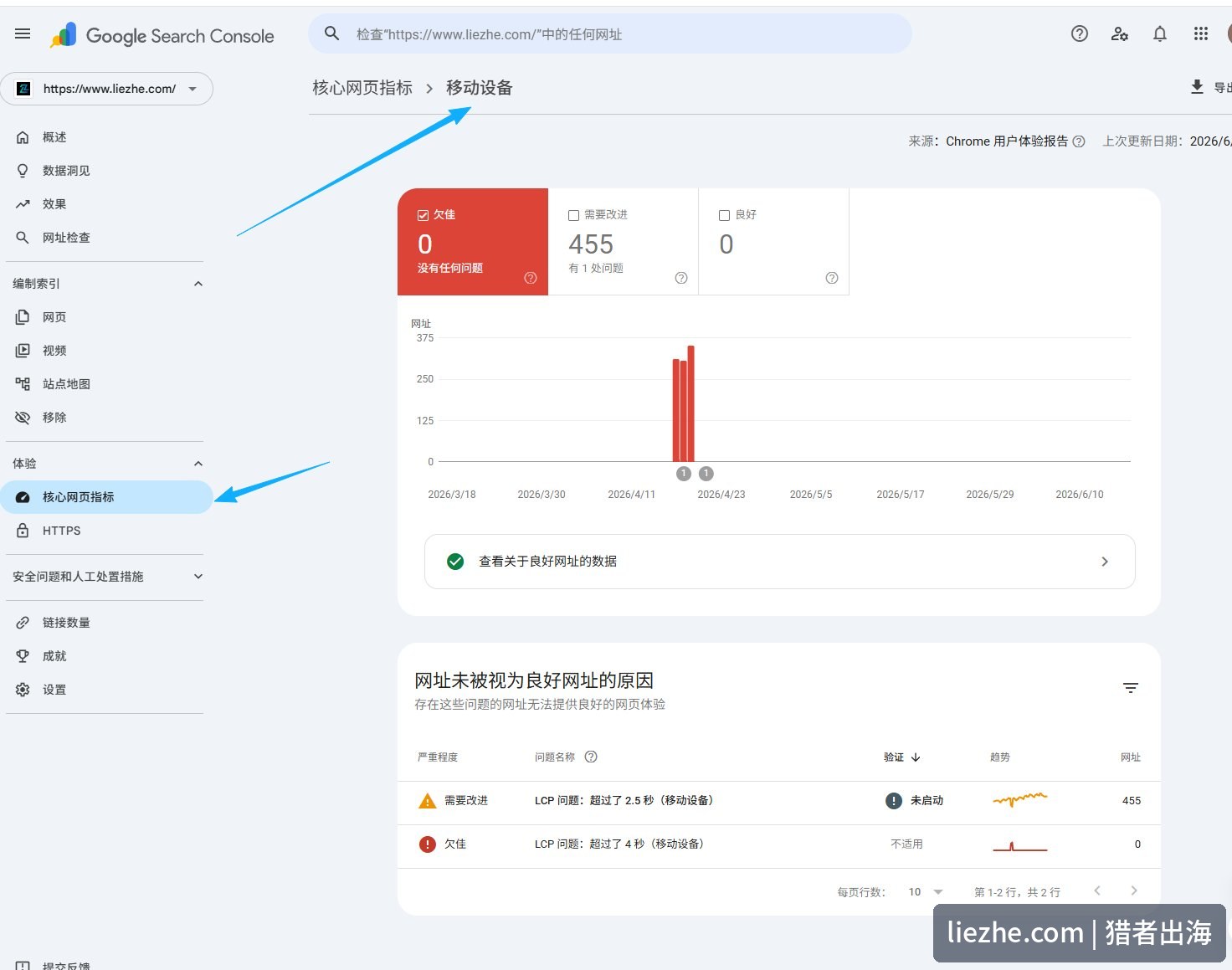Click the URL inspection search field
The width and height of the screenshot is (1232, 970).
tap(610, 33)
